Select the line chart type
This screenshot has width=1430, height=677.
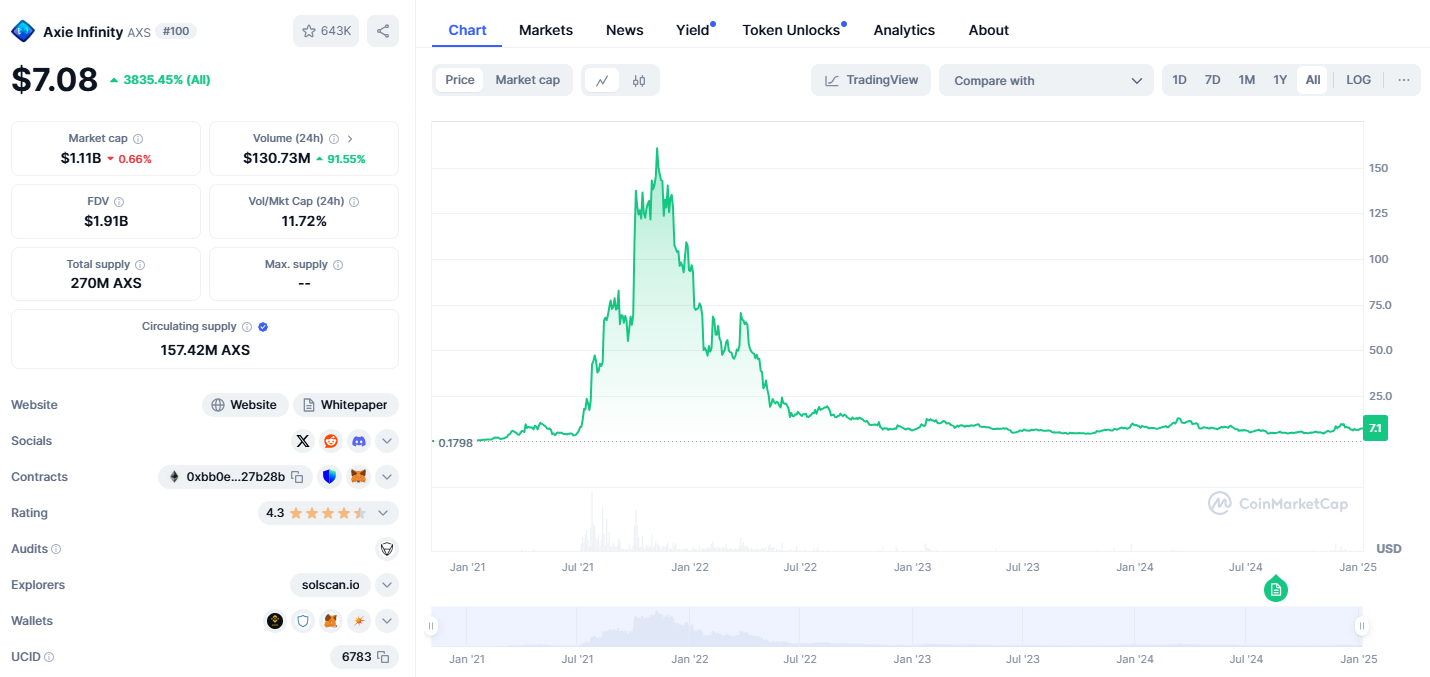point(602,81)
